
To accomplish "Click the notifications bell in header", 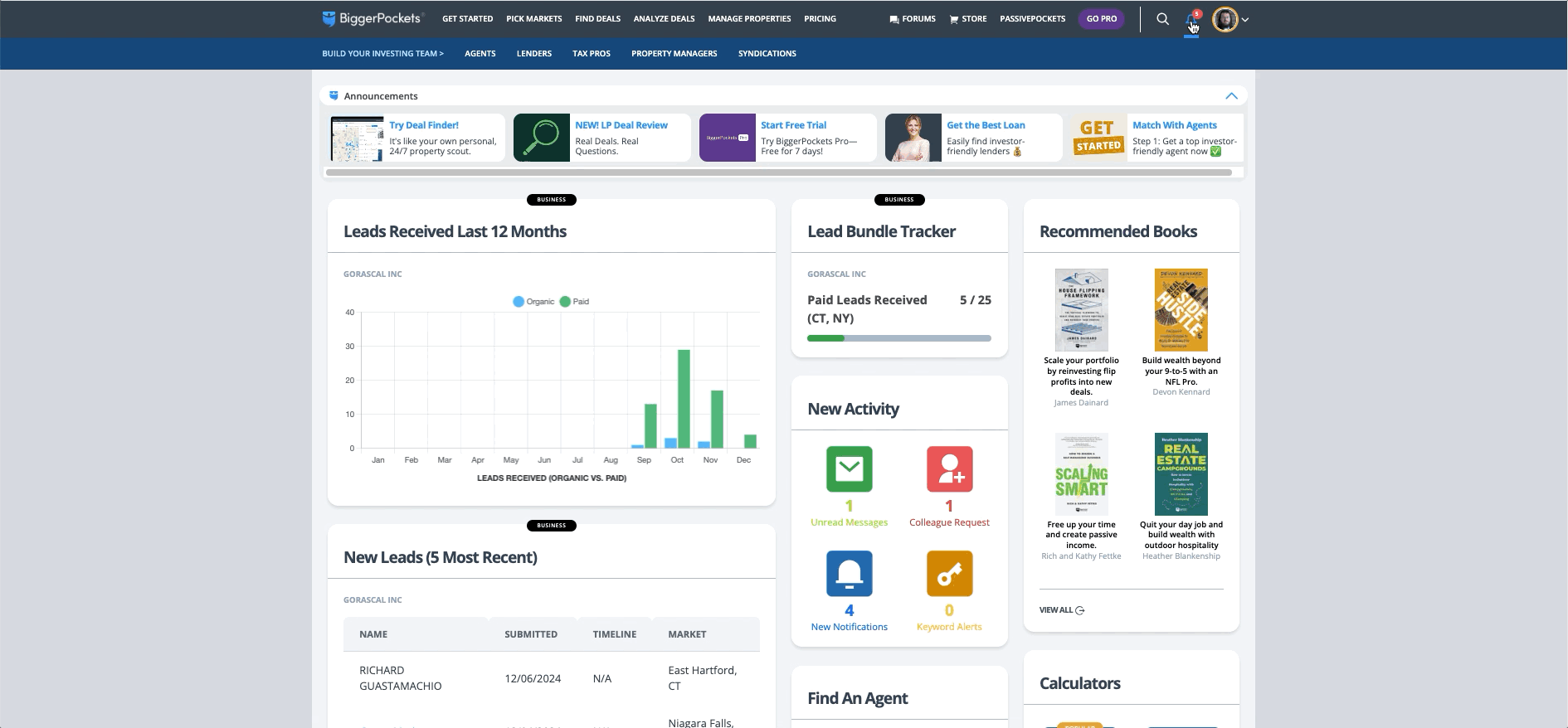I will [x=1192, y=21].
